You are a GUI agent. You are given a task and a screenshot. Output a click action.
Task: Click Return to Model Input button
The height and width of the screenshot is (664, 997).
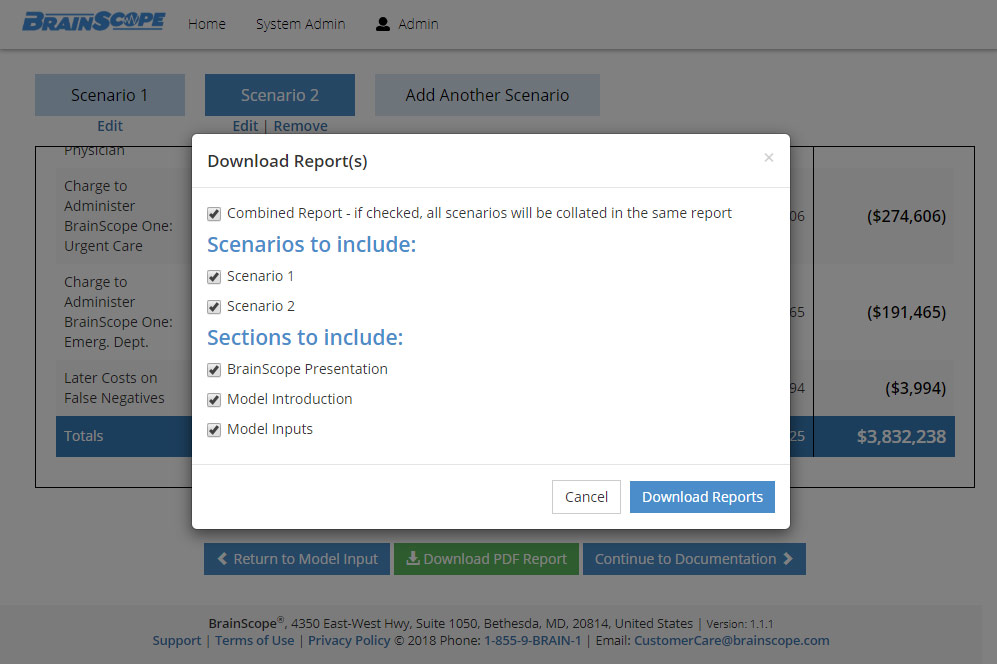(x=297, y=559)
